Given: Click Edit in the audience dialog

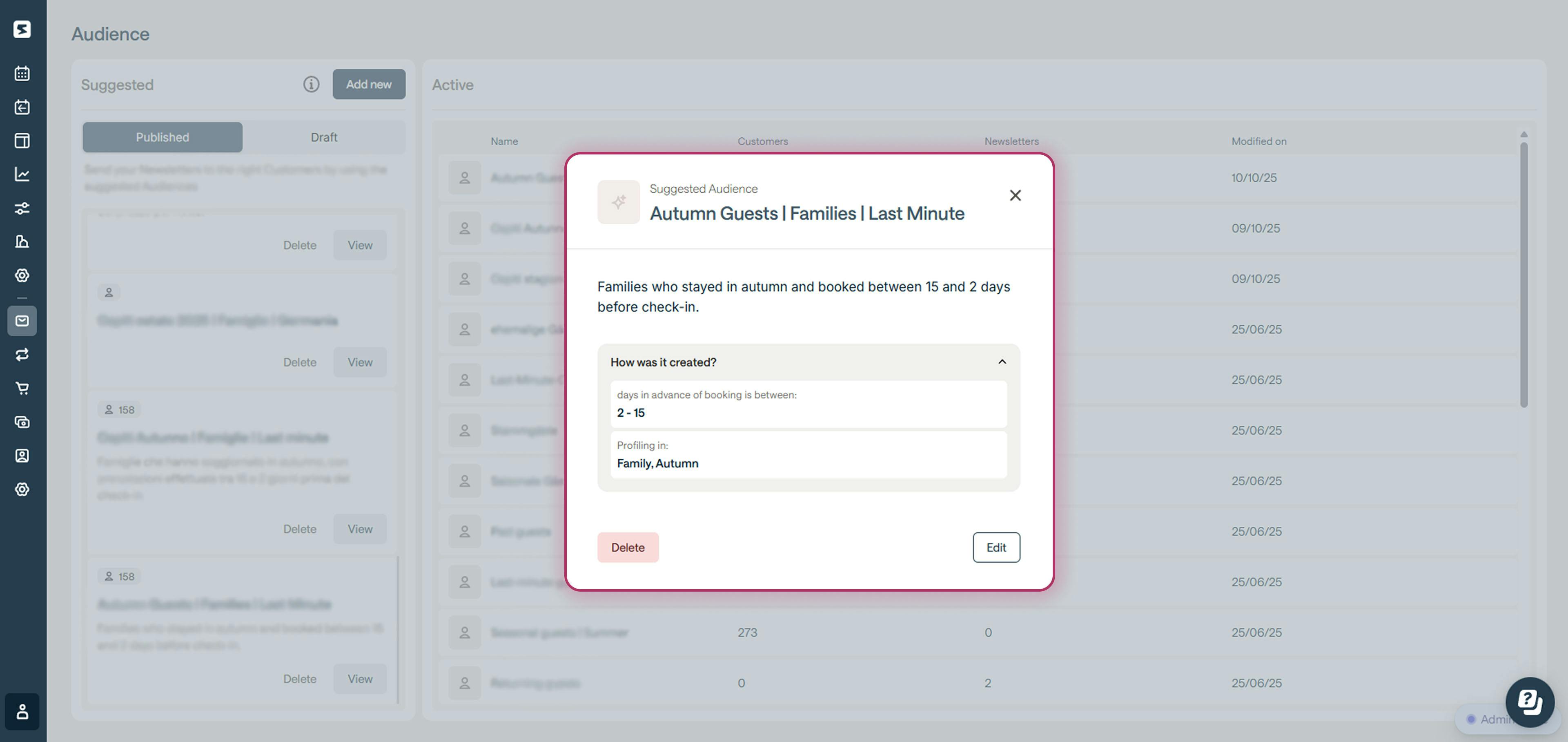Looking at the screenshot, I should 996,547.
